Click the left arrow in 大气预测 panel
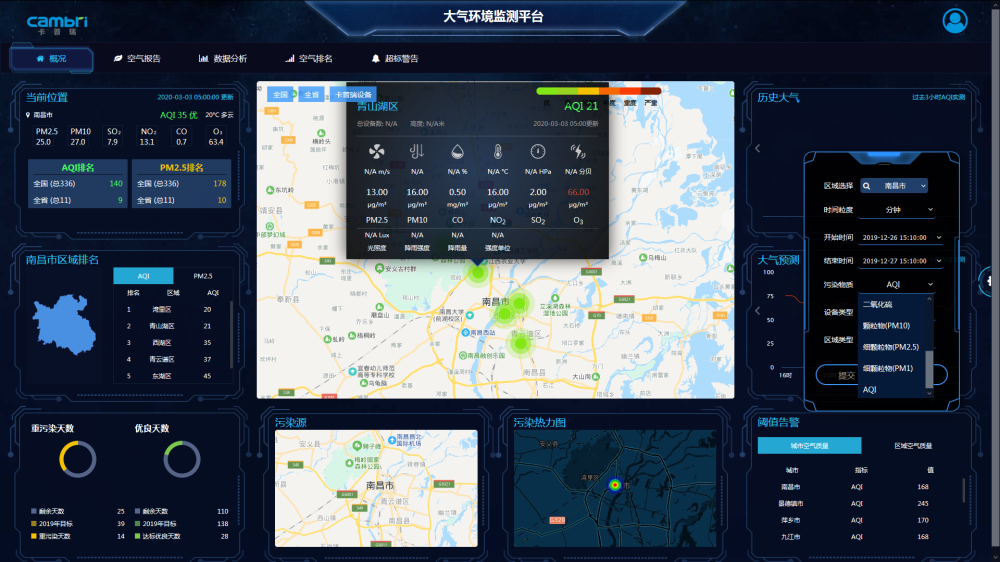Screen dimensions: 1000x562 coord(758,311)
